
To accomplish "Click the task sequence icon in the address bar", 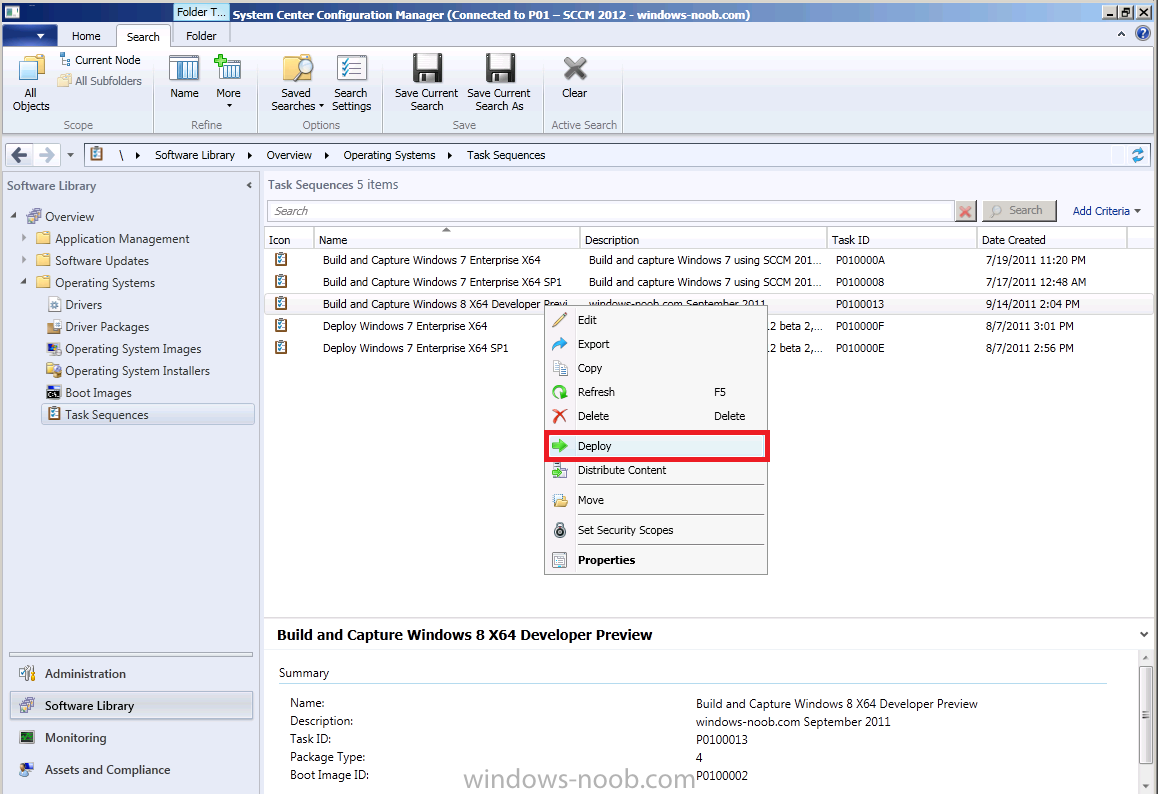I will (97, 154).
